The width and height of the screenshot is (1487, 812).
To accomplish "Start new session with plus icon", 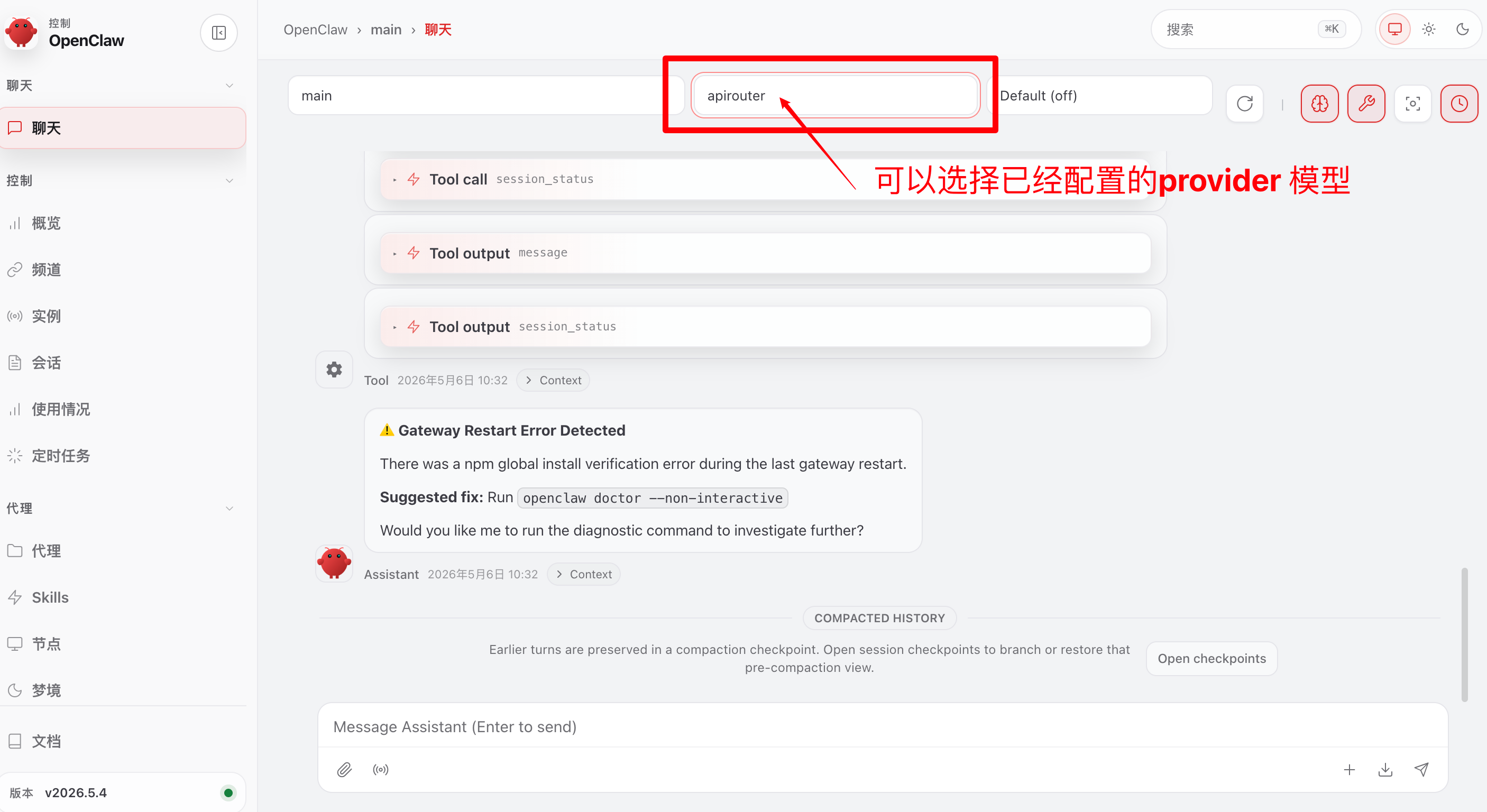I will pyautogui.click(x=1350, y=769).
